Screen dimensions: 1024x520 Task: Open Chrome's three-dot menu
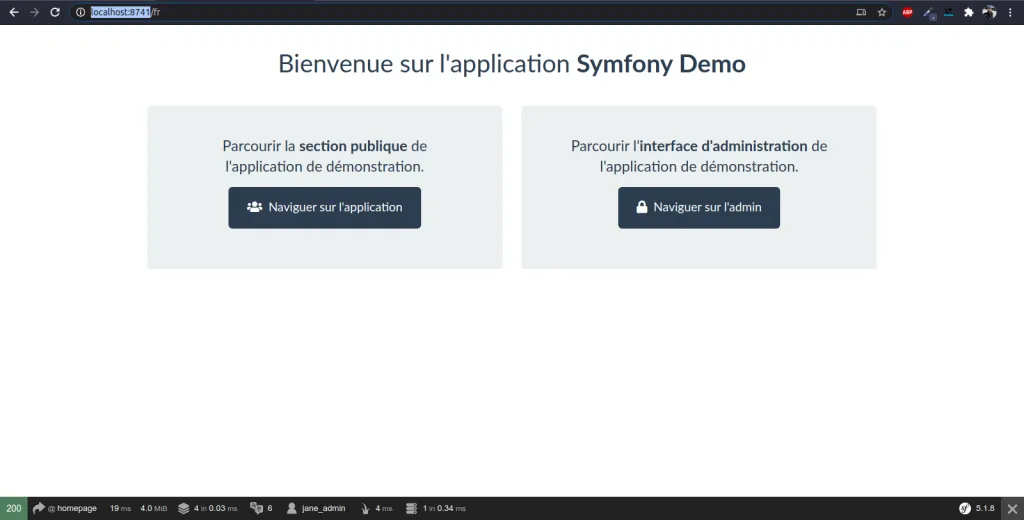tap(1011, 12)
